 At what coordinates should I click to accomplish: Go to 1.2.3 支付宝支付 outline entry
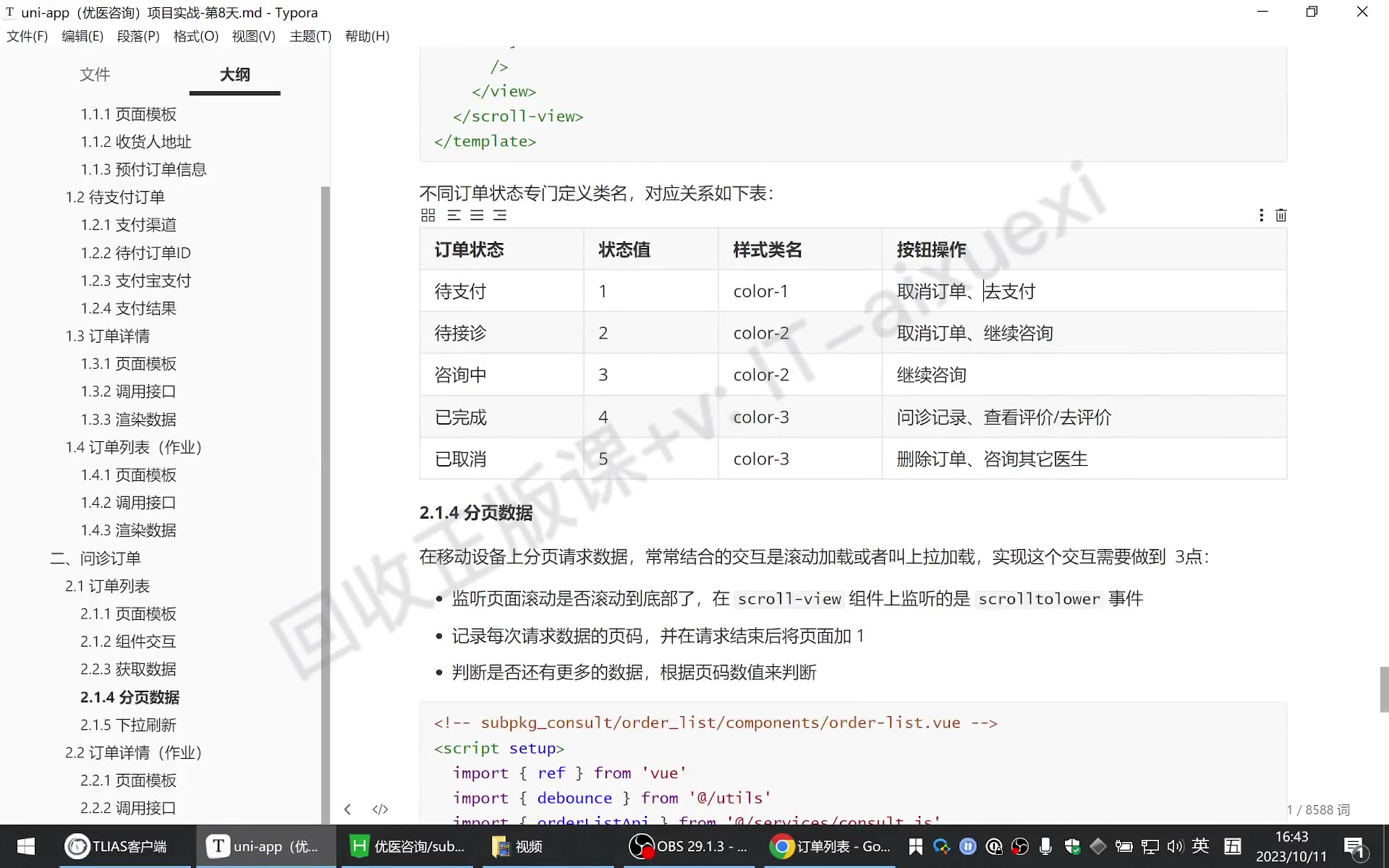(135, 281)
